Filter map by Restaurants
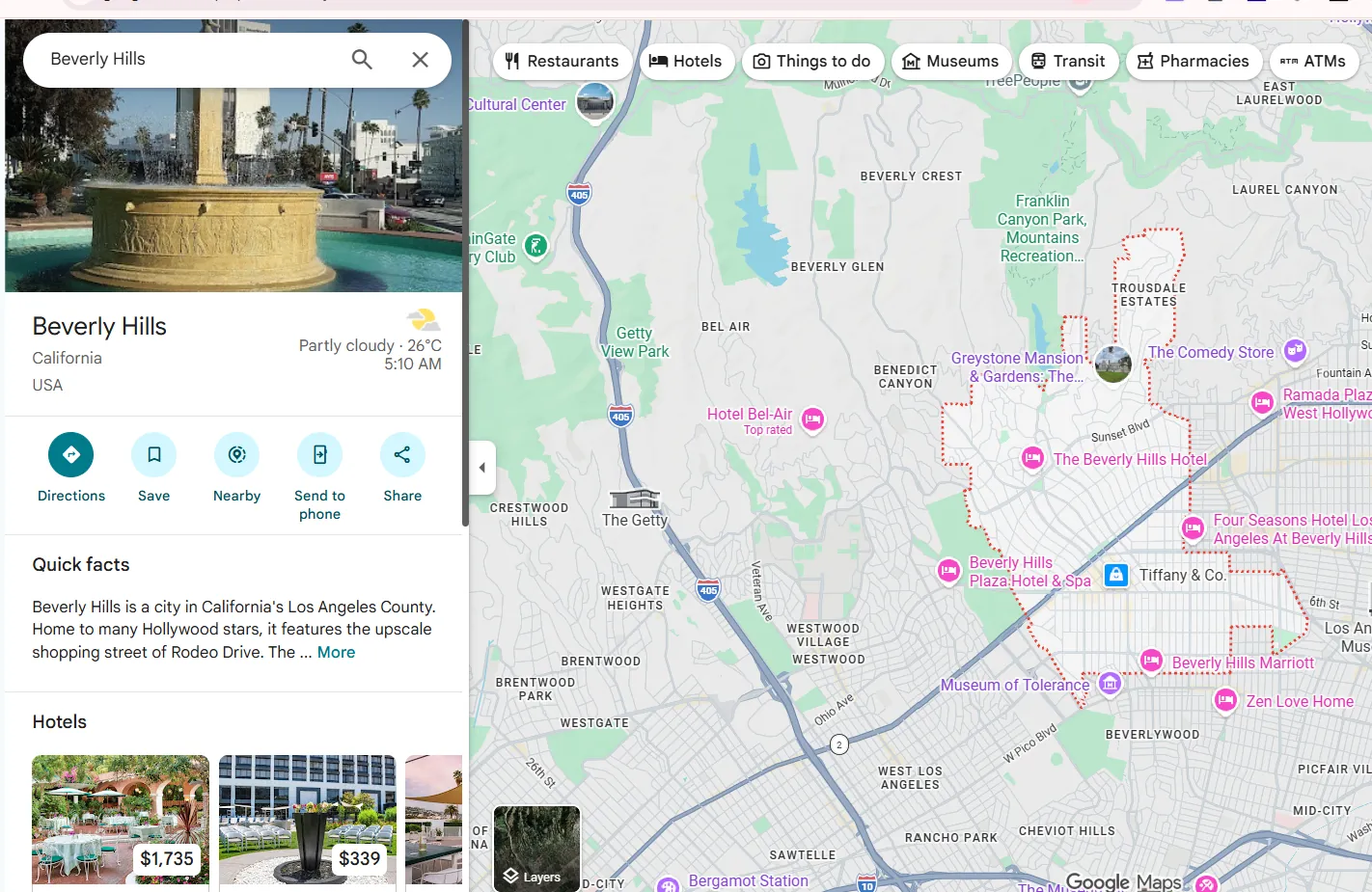1372x892 pixels. [x=563, y=61]
